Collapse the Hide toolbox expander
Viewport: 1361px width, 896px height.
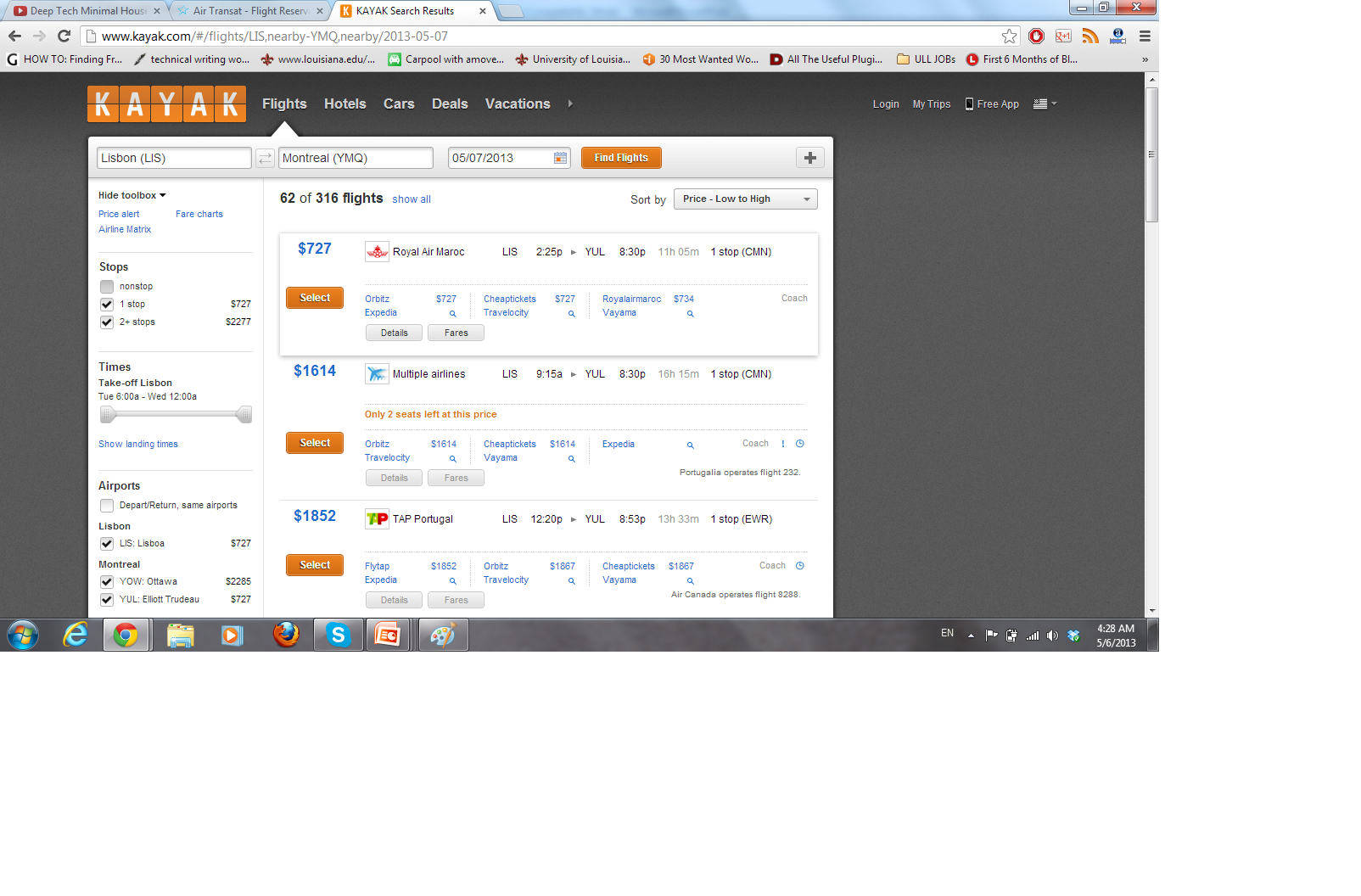(132, 196)
